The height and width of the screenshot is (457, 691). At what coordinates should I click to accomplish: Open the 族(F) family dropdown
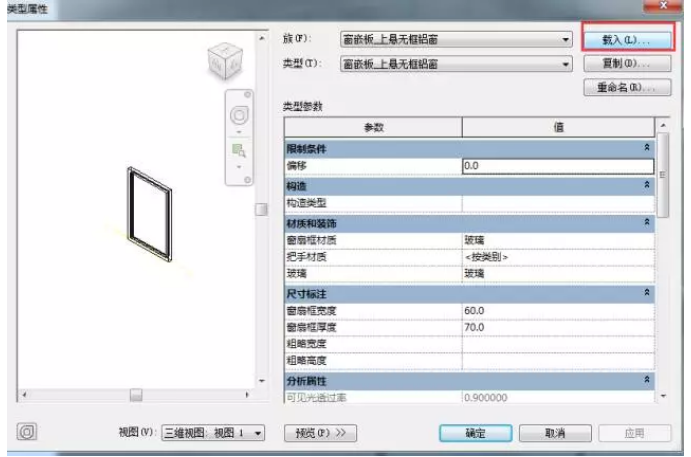[x=456, y=40]
